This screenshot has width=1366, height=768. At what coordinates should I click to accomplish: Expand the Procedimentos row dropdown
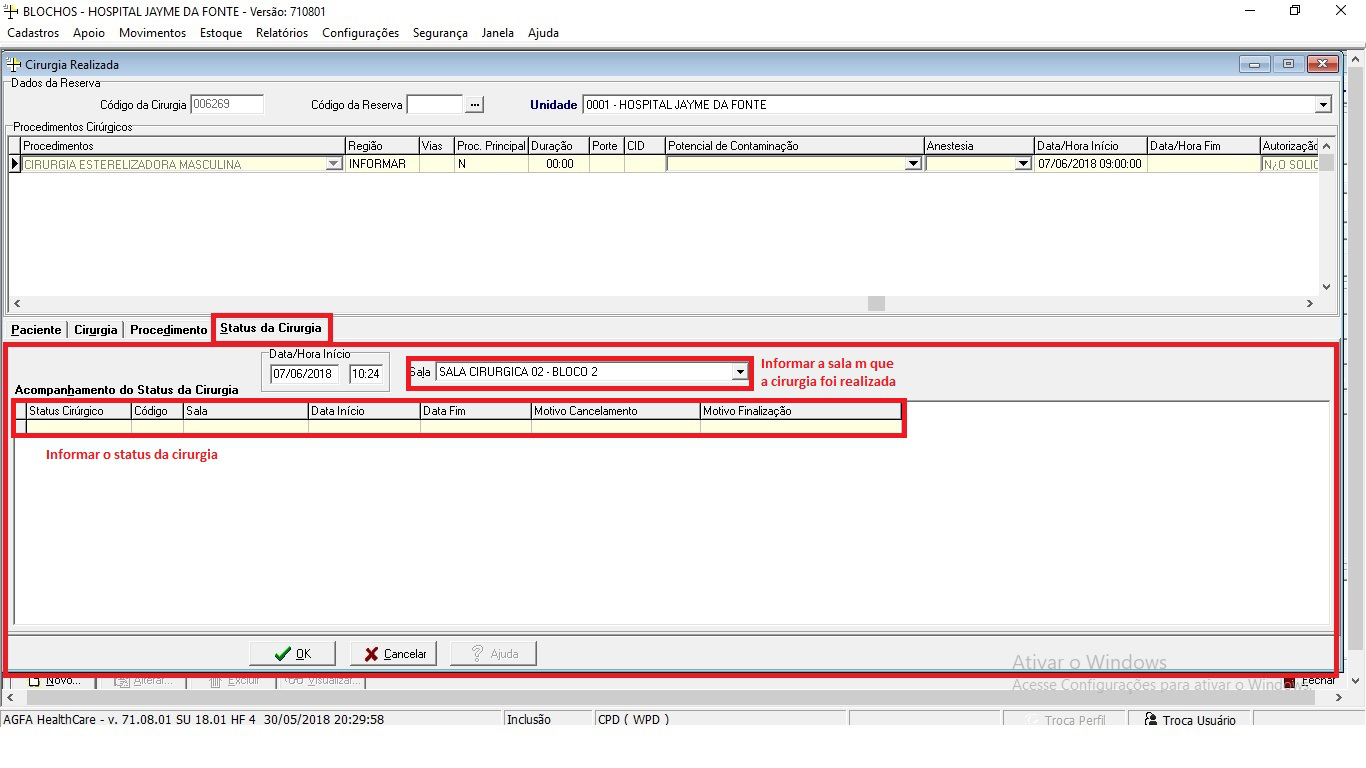[x=334, y=164]
